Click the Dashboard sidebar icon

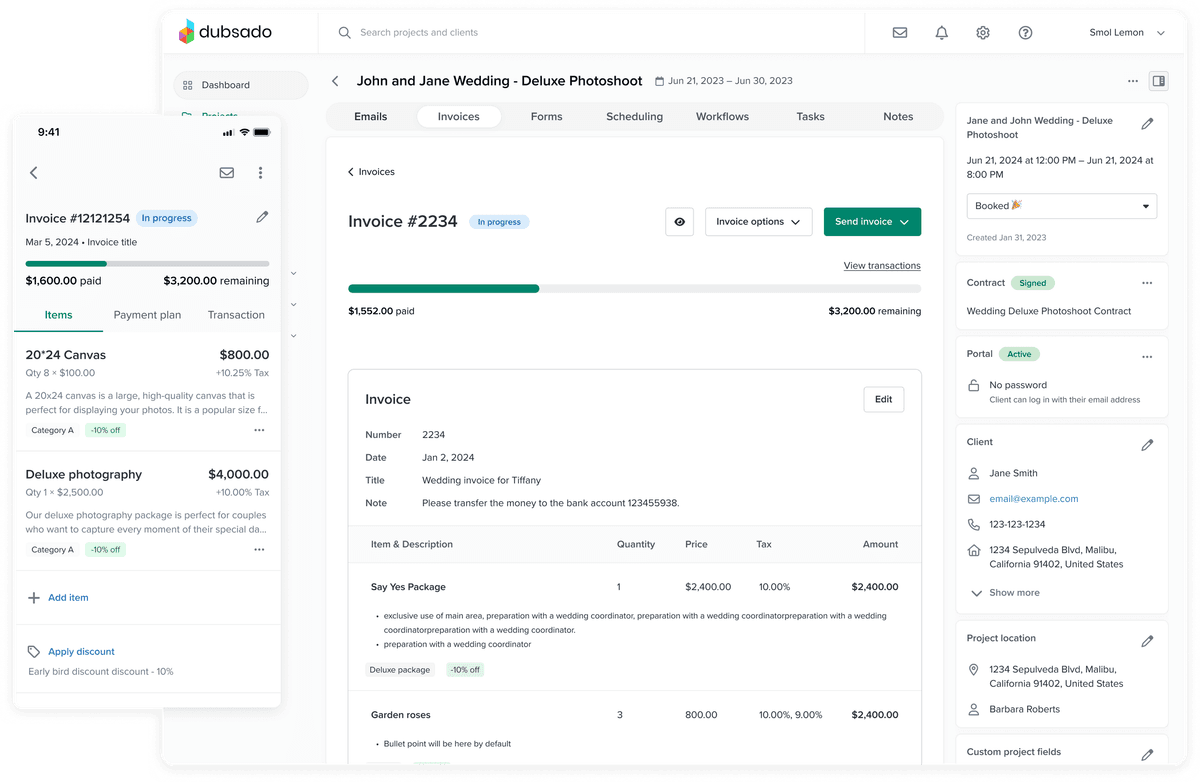[x=188, y=85]
